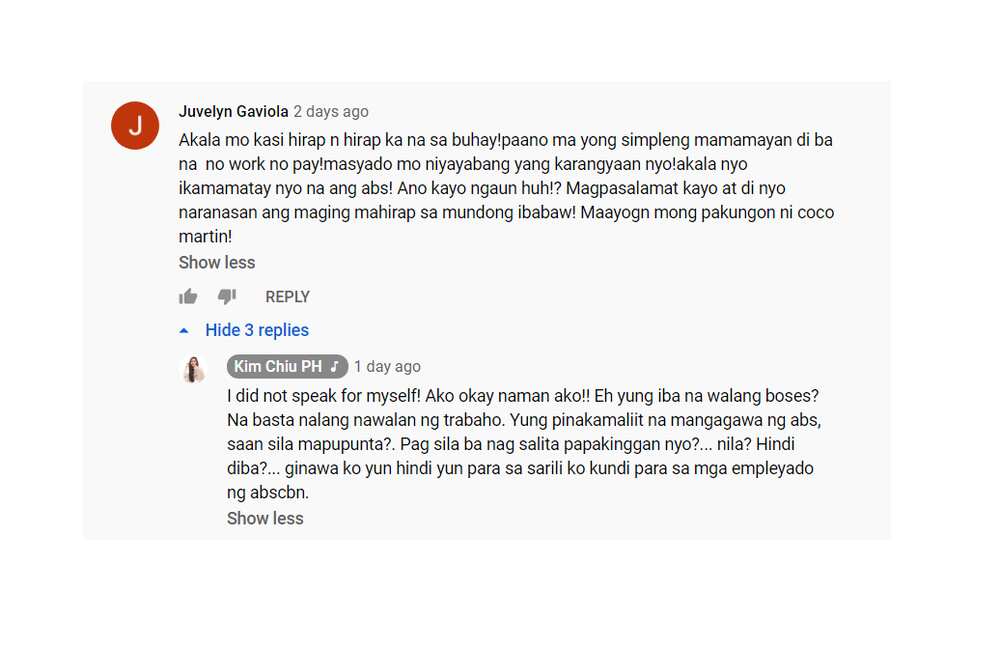Collapse Juvelyn's comment with Show less

point(217,263)
